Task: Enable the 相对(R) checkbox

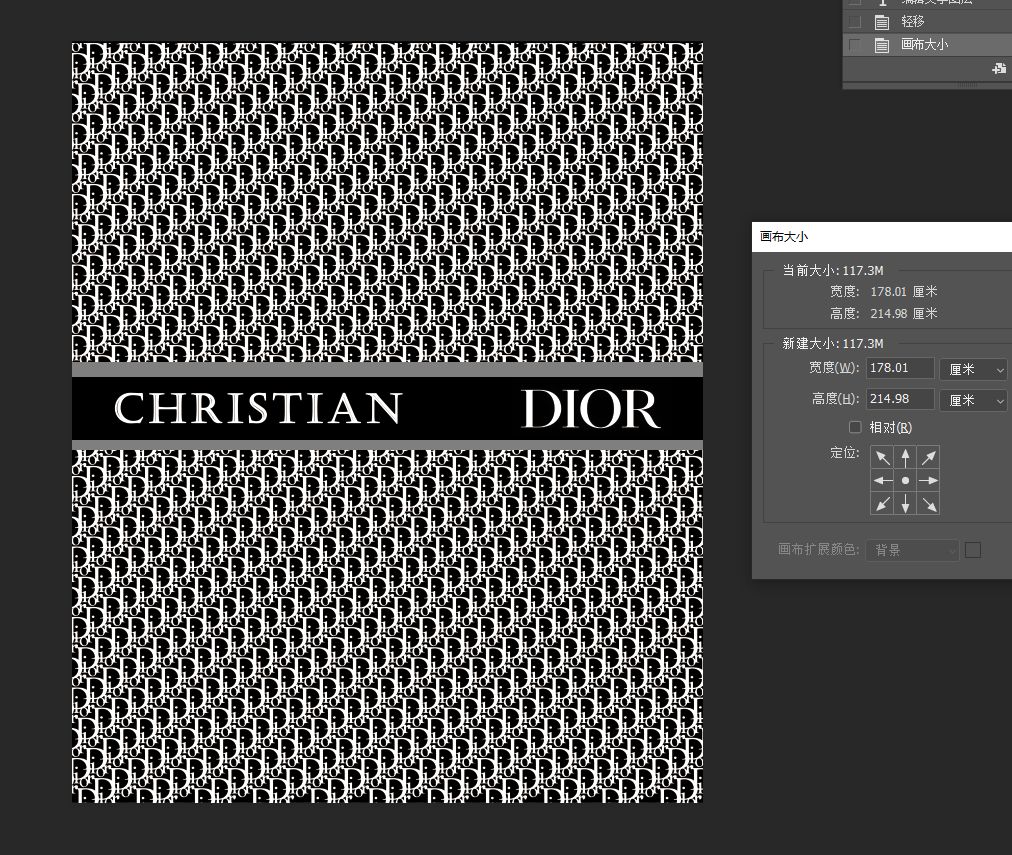Action: pos(855,427)
